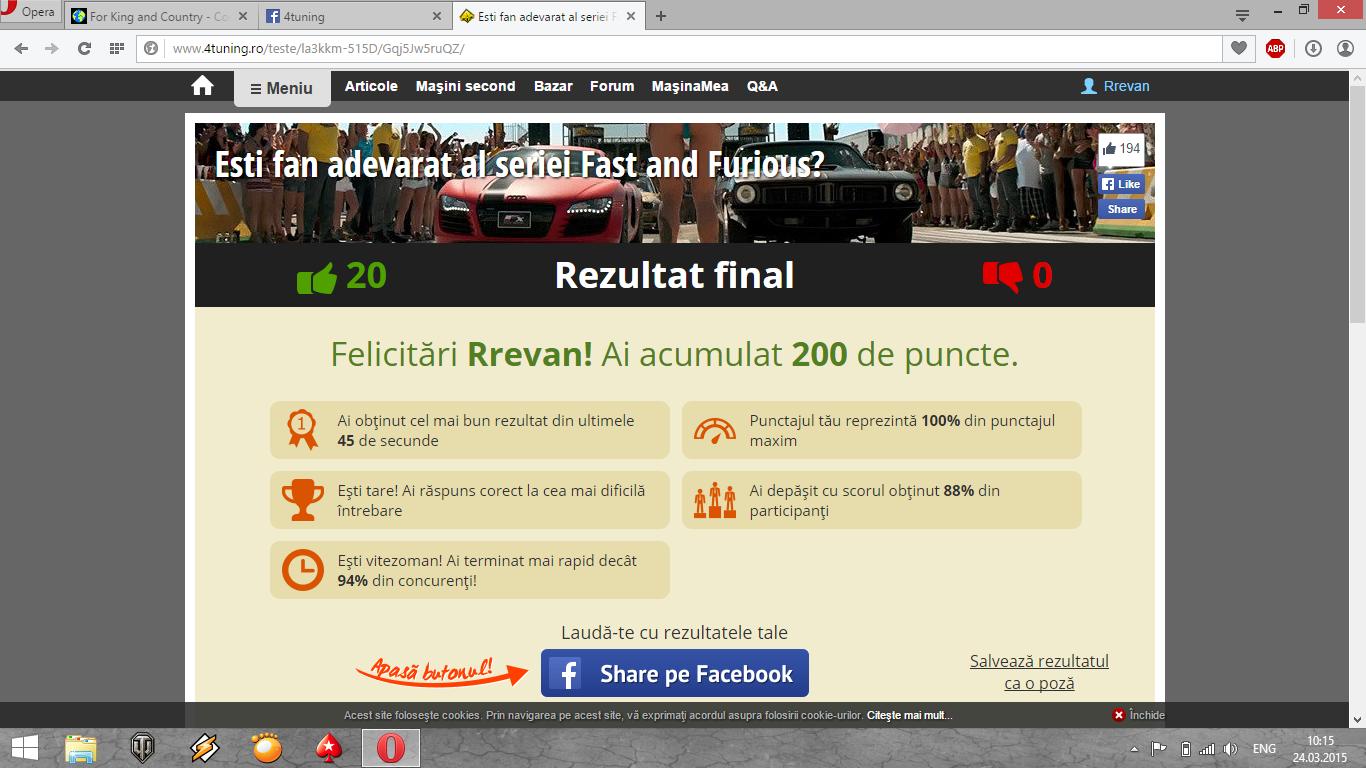Click the Citește mai mult cookie link
Image resolution: width=1366 pixels, height=768 pixels.
click(x=909, y=715)
